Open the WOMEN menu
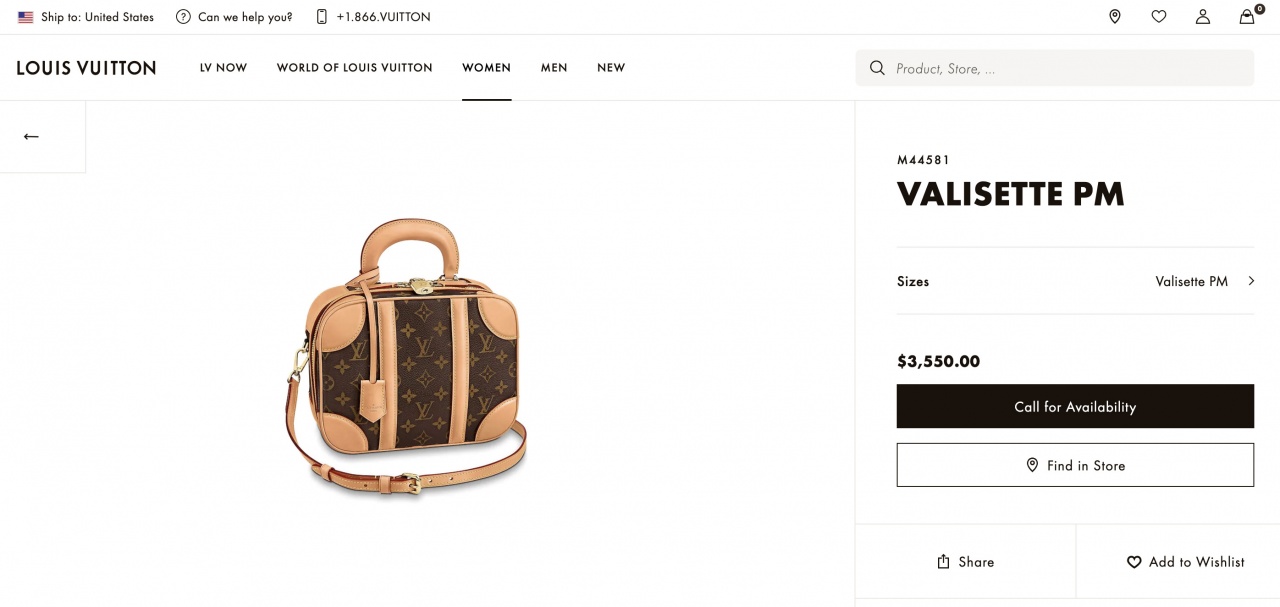 pos(486,68)
